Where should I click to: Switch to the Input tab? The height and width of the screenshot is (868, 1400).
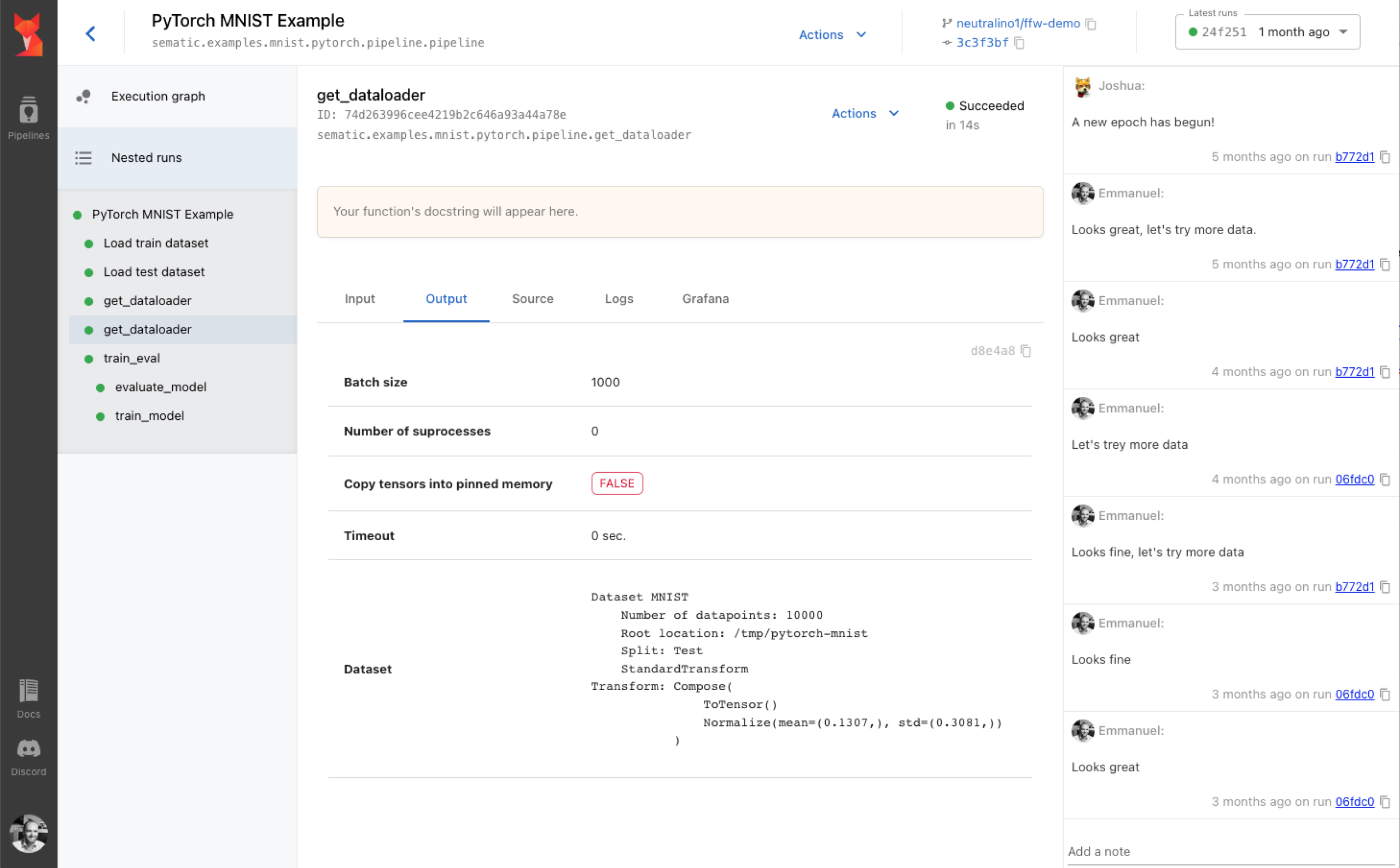359,298
